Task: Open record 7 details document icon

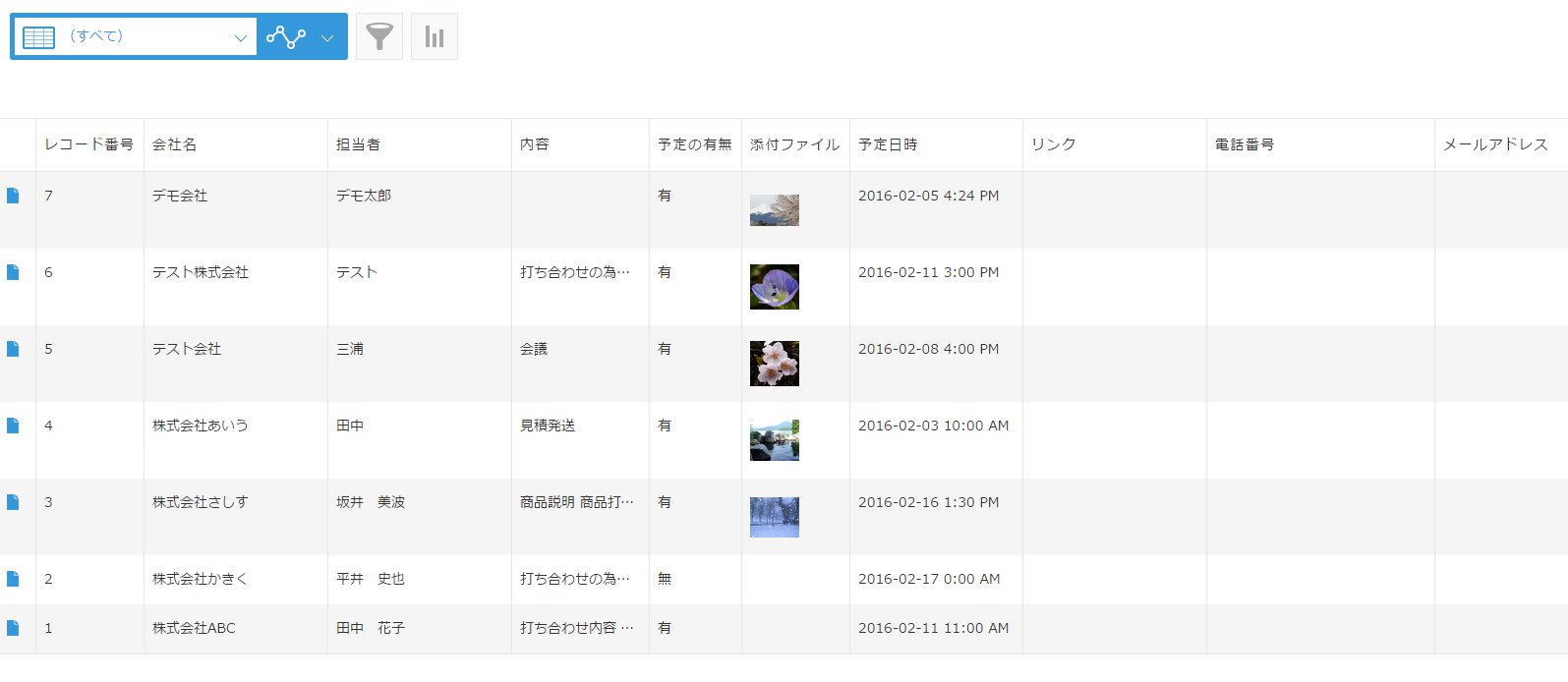Action: click(13, 196)
